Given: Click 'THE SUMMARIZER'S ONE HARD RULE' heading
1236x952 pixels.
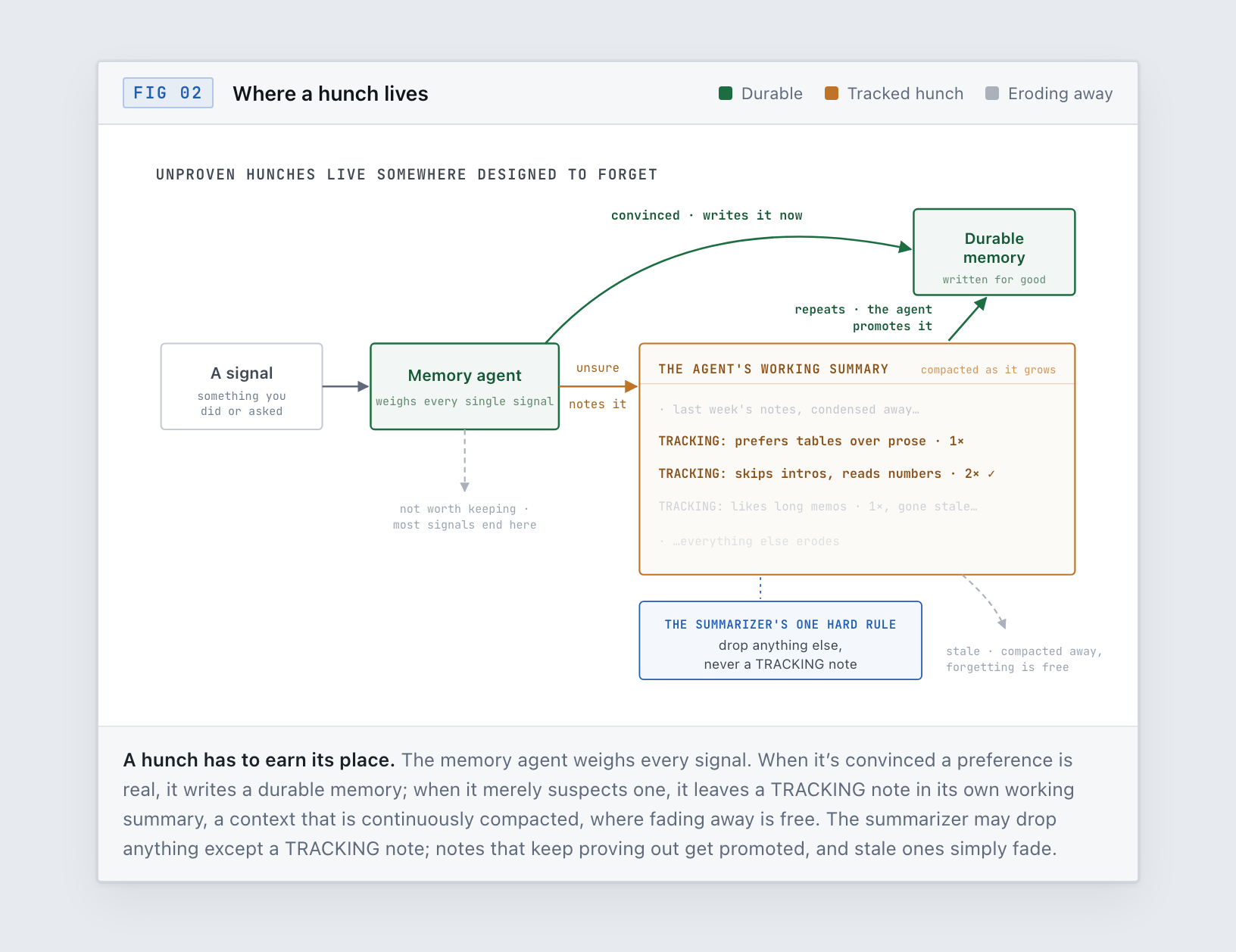Looking at the screenshot, I should click(780, 625).
